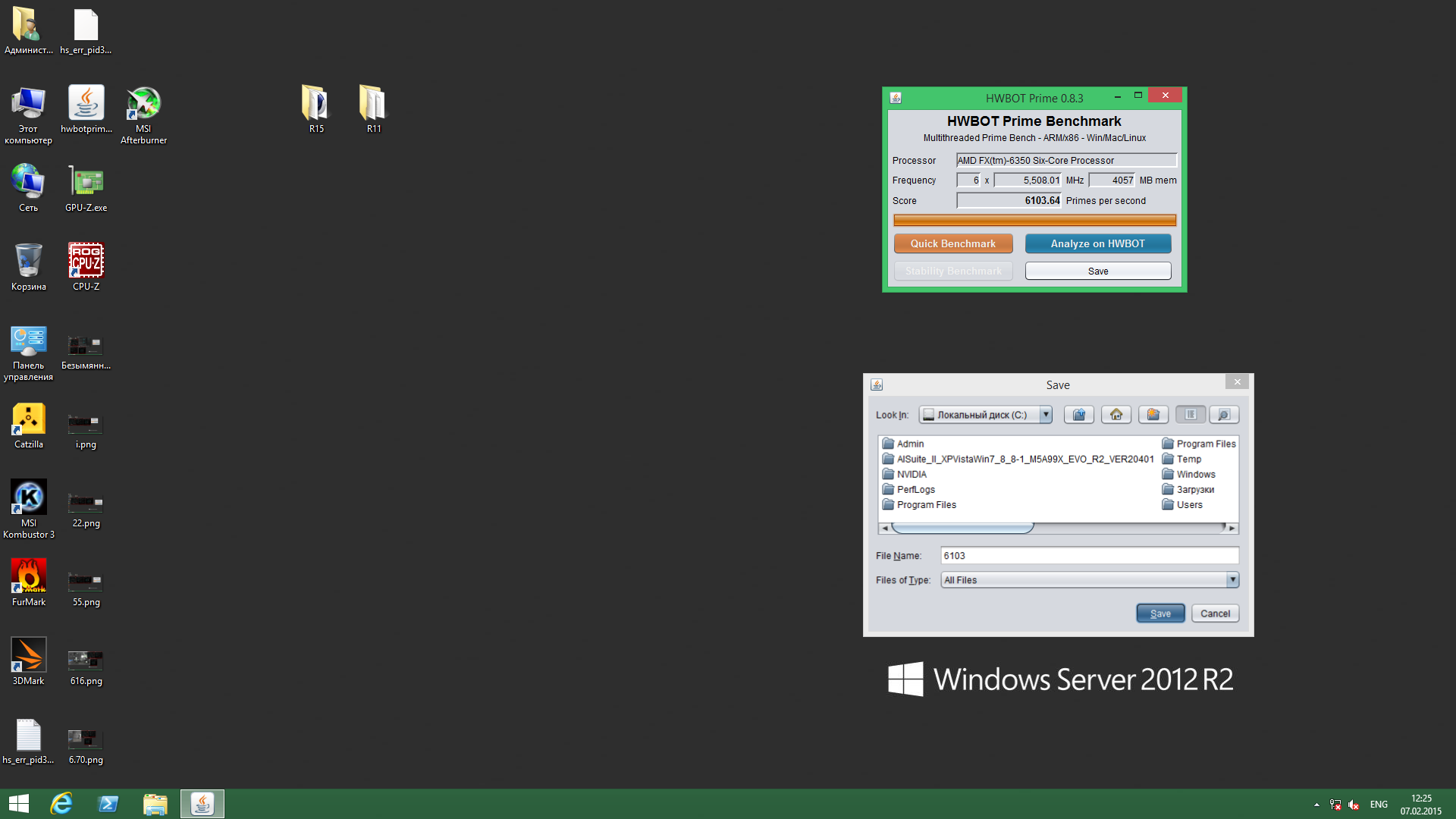
Task: Click the disabled Stability Benchmark button
Action: [953, 271]
